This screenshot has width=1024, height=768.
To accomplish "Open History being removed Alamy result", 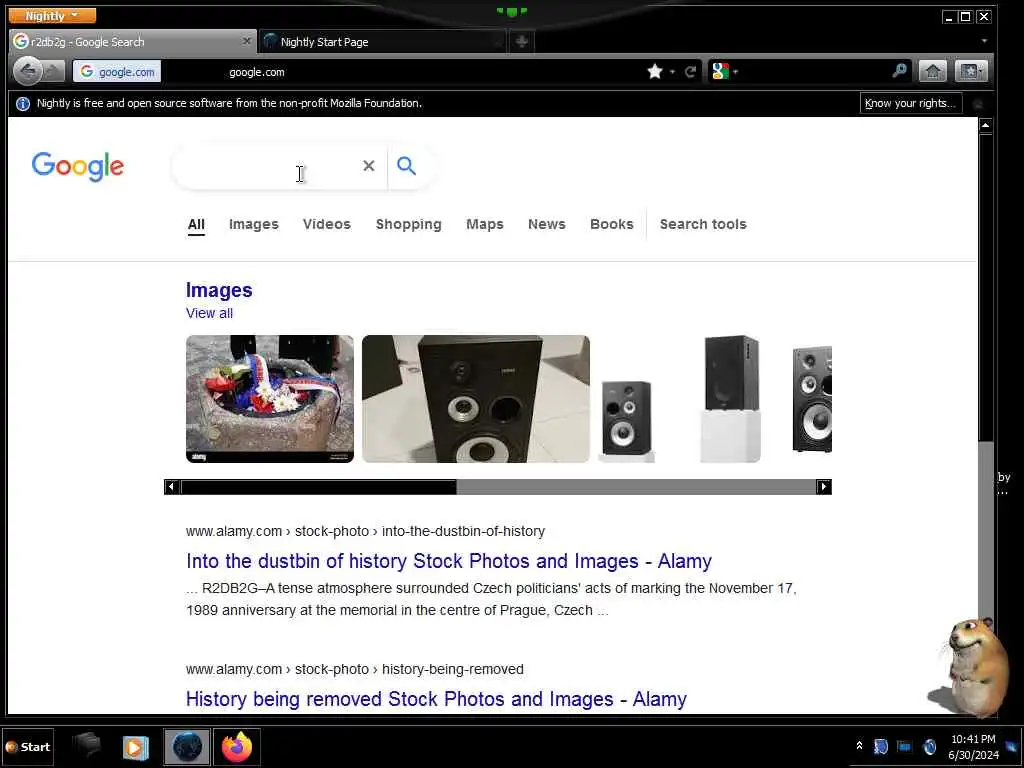I will point(436,699).
